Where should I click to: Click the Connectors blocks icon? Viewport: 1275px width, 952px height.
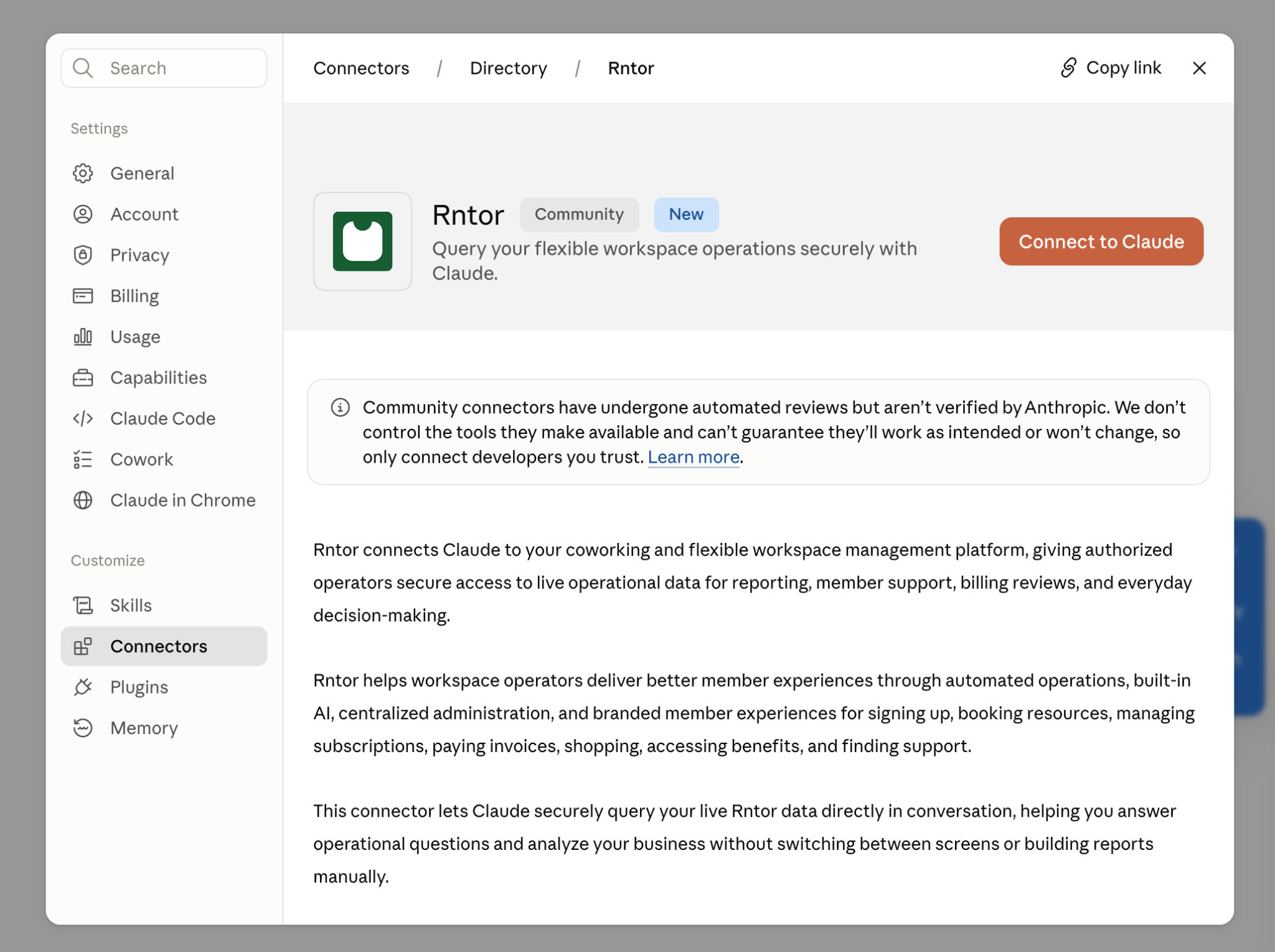(83, 646)
